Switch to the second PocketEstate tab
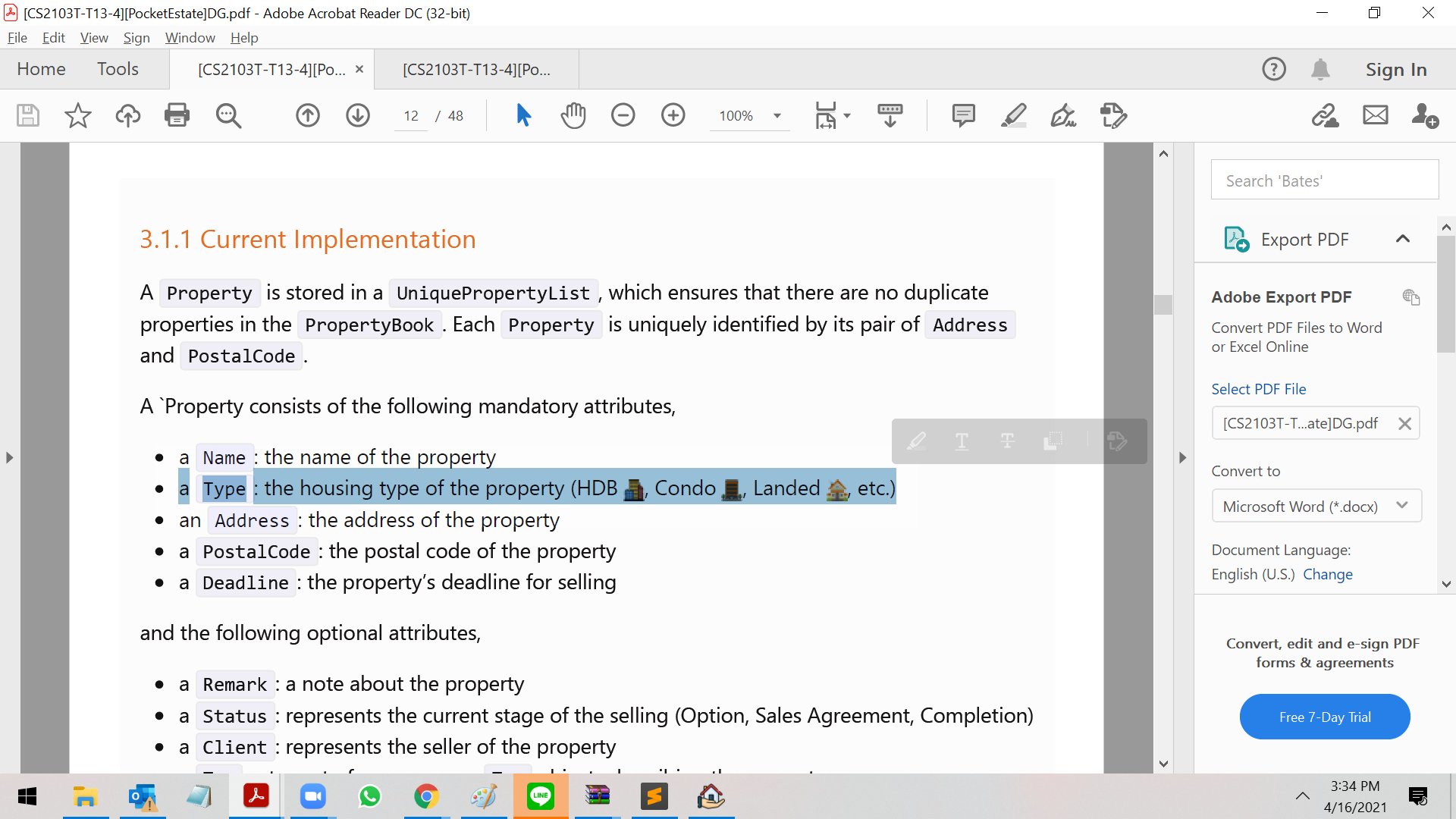 476,69
